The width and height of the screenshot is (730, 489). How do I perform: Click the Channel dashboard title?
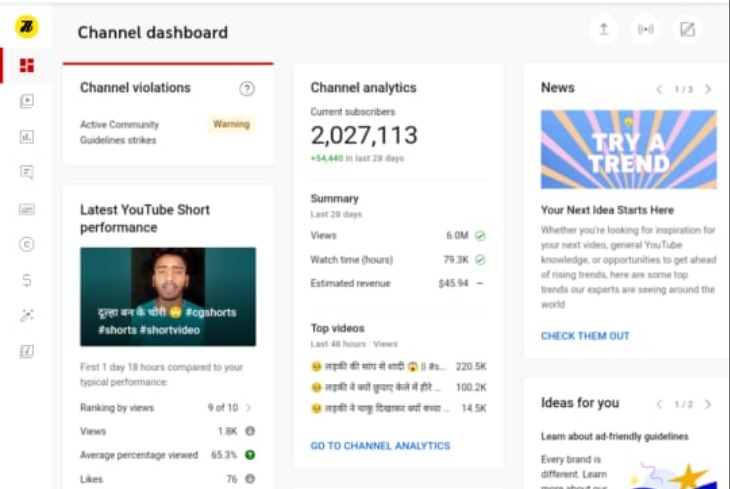153,33
